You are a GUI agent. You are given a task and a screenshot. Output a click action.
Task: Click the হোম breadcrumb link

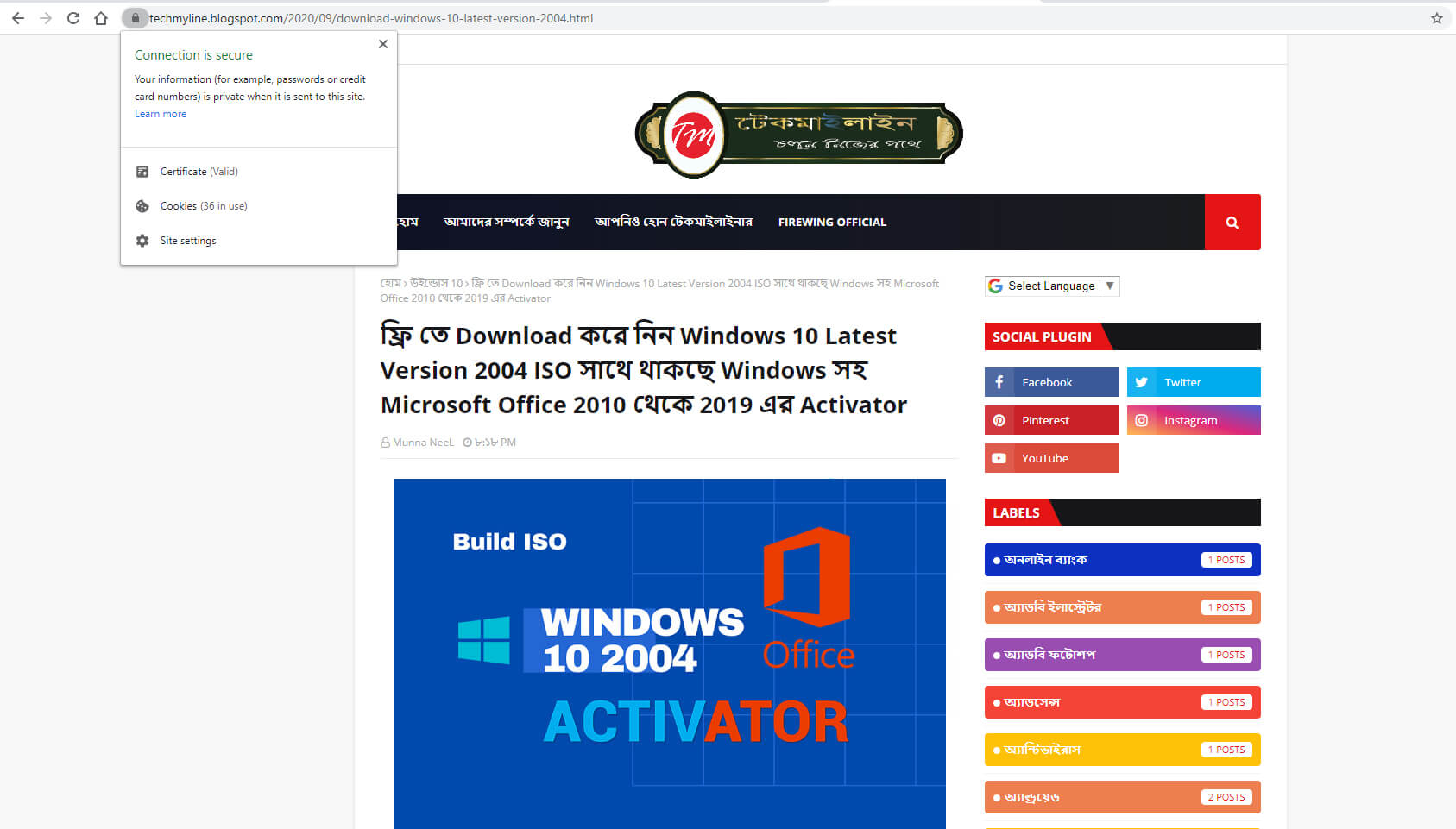(x=390, y=284)
